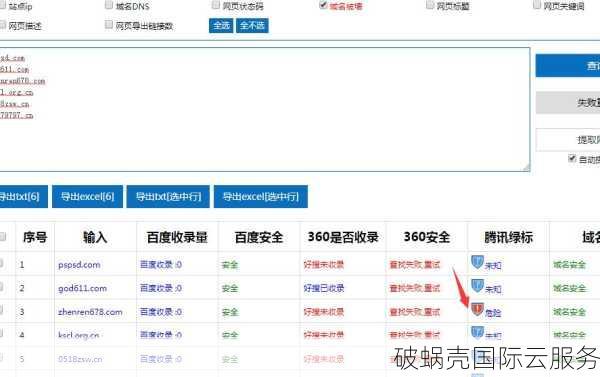The width and height of the screenshot is (600, 377).
Task: Open the god611.com link
Action: pos(82,288)
